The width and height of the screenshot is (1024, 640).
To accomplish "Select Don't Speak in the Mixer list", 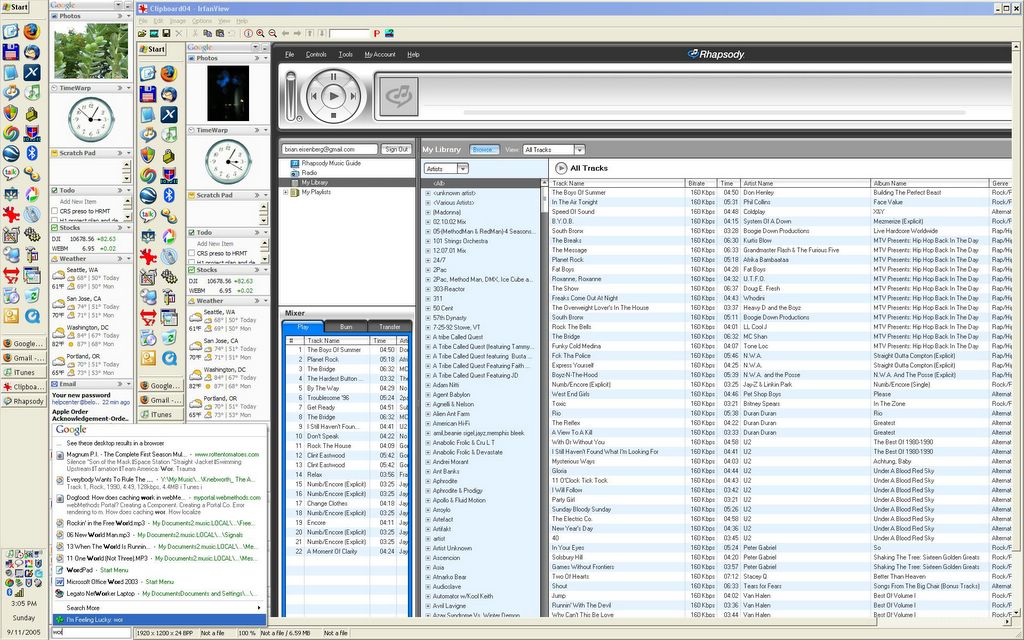I will click(x=347, y=436).
